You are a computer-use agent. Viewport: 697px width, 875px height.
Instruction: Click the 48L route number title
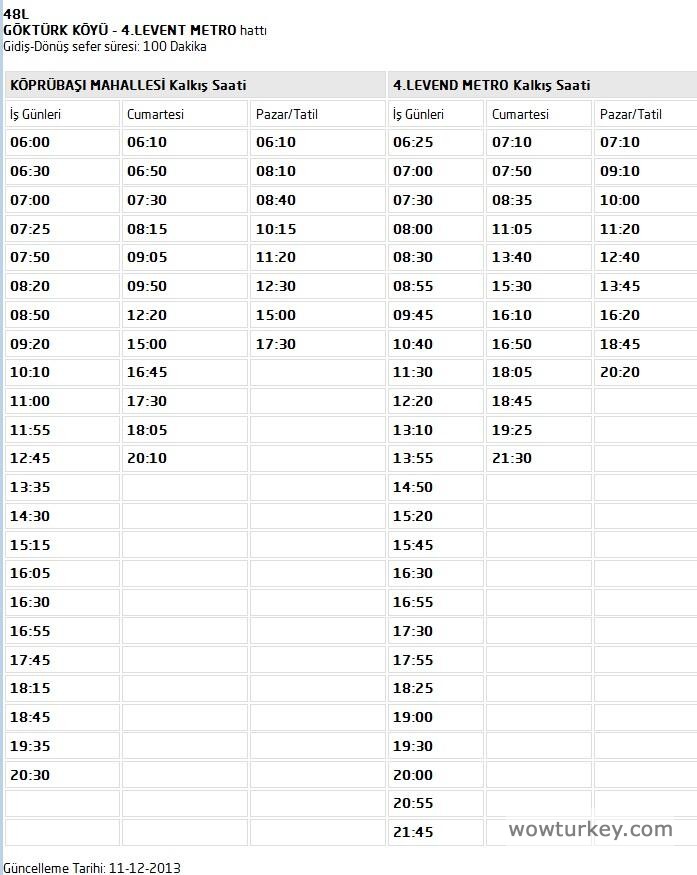click(16, 14)
